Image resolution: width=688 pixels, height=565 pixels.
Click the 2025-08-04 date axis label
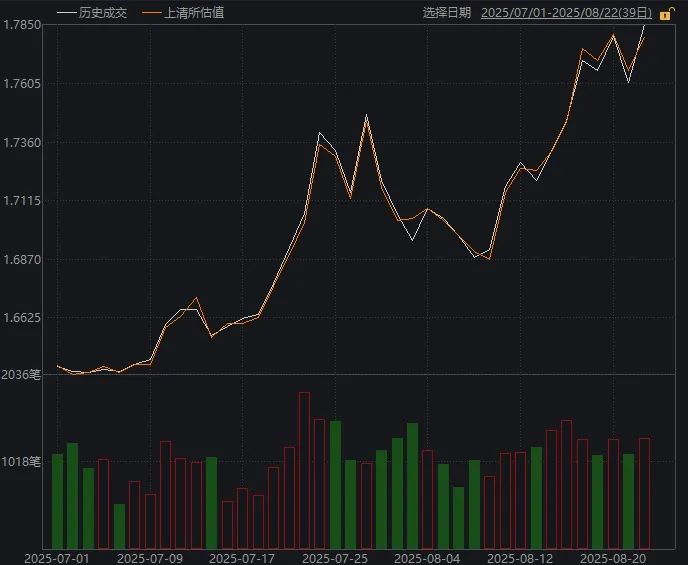point(428,557)
